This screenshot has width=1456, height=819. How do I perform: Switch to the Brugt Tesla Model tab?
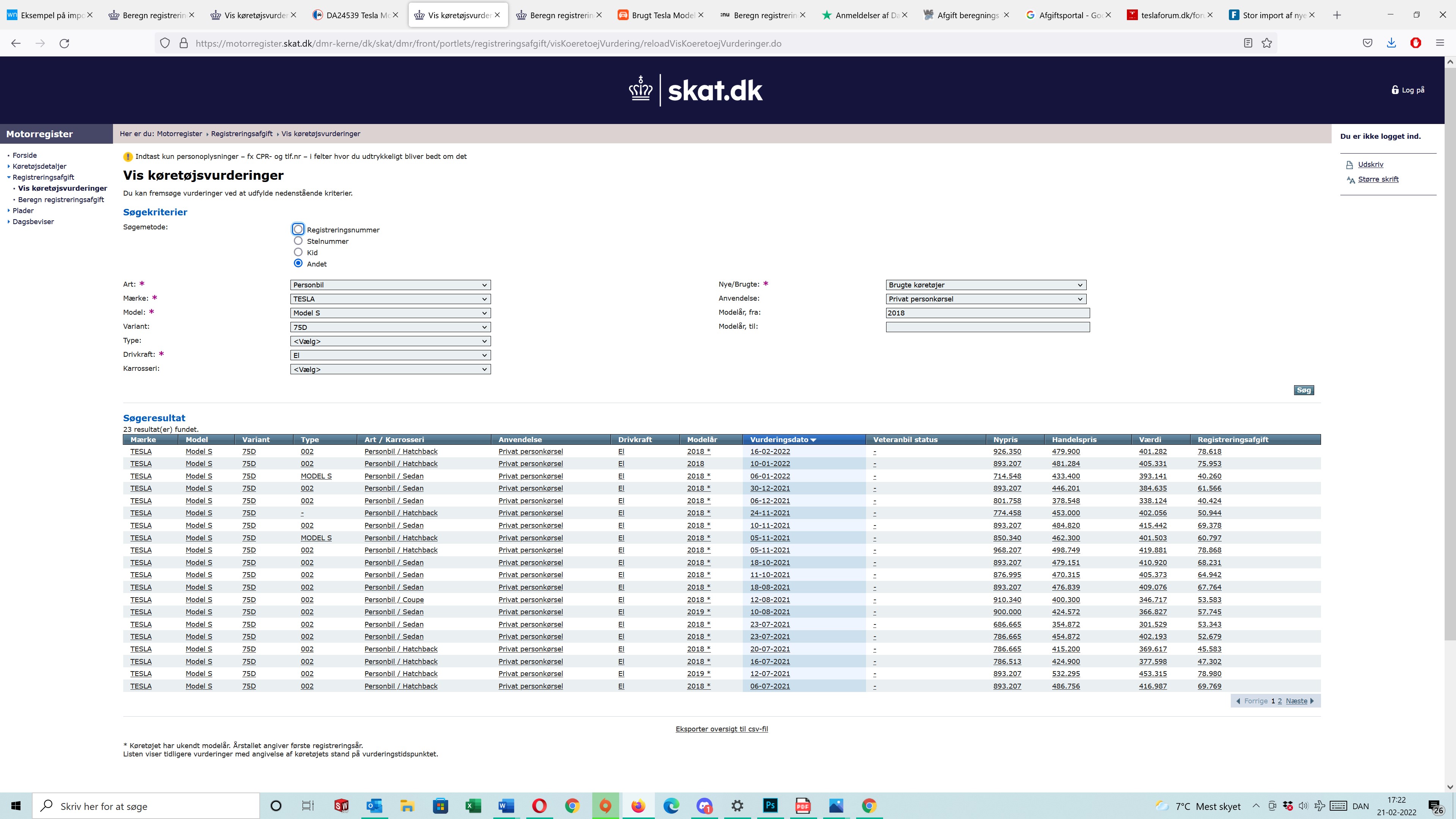(x=661, y=15)
